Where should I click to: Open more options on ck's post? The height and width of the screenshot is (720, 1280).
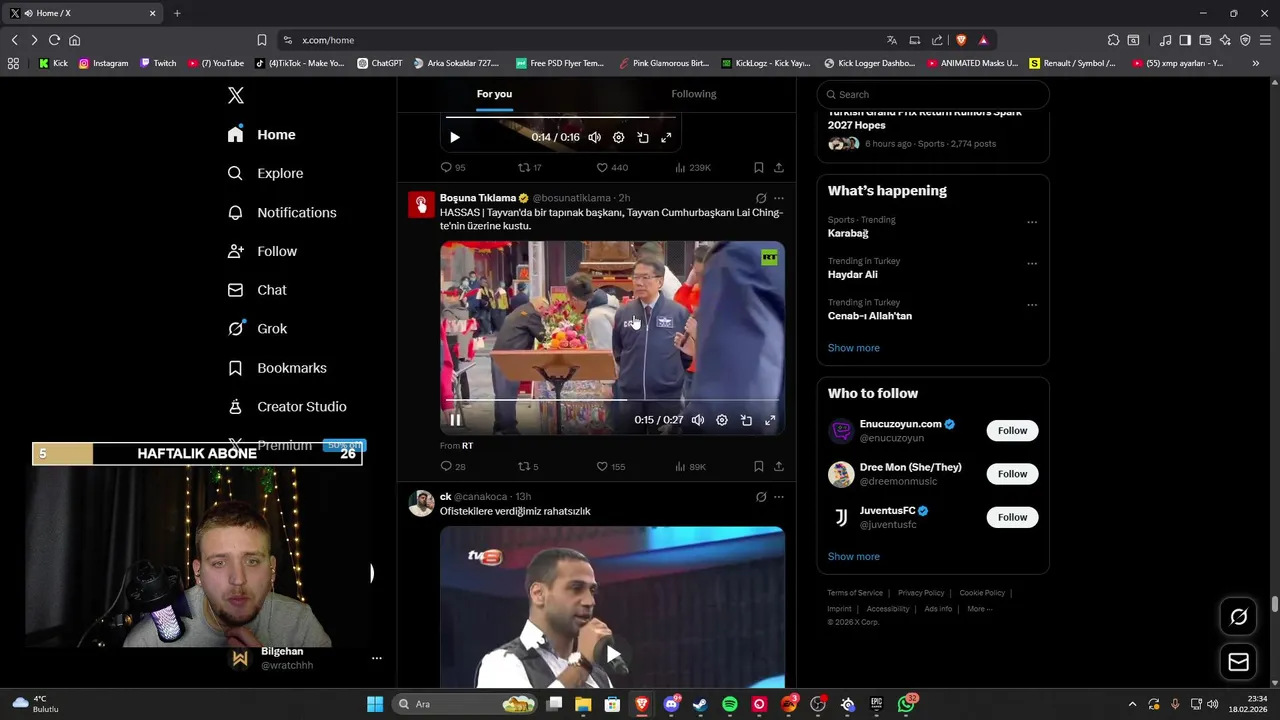tap(779, 497)
